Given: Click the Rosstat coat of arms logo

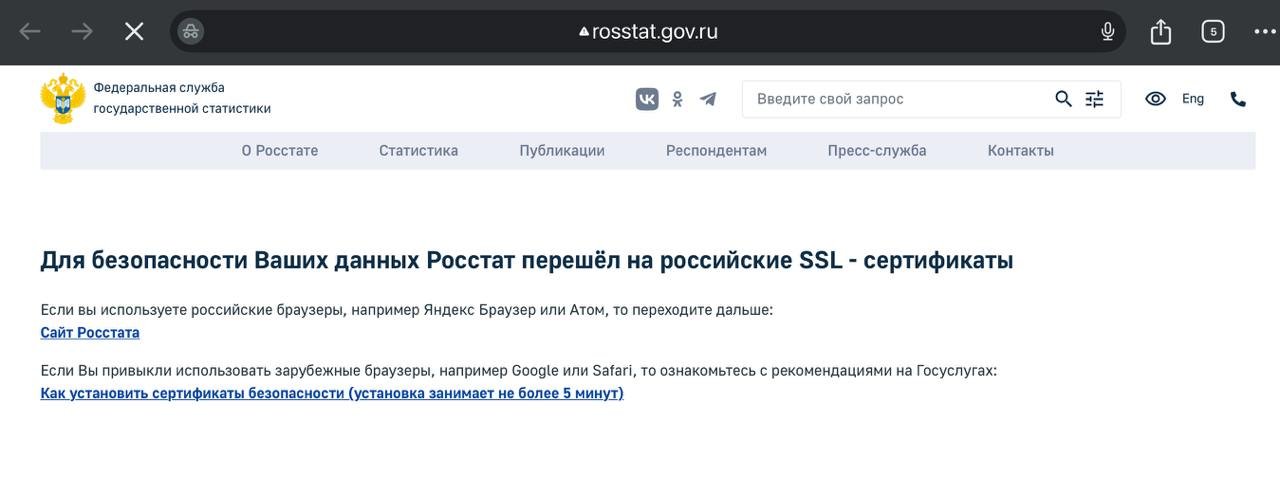Looking at the screenshot, I should click(x=62, y=99).
